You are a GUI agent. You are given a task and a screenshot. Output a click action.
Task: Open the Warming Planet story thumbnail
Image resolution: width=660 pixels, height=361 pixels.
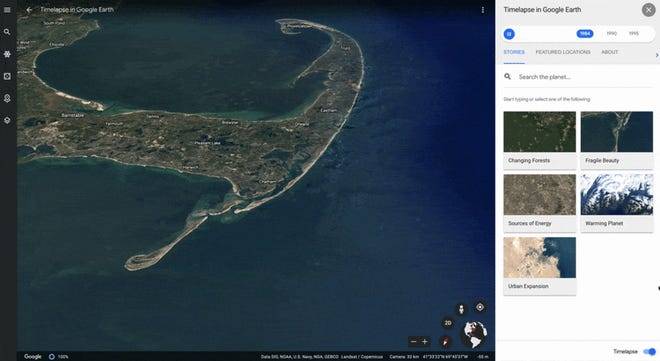point(617,195)
